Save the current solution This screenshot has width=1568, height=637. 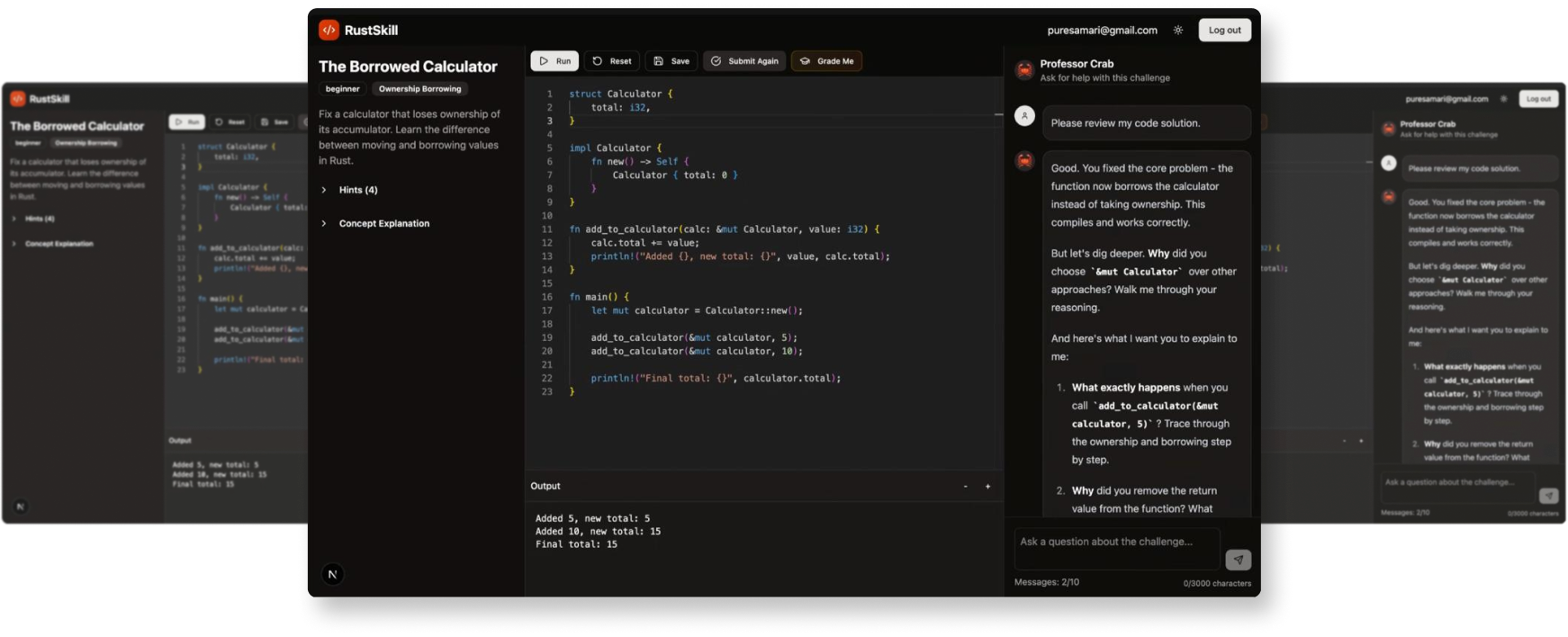[x=671, y=61]
